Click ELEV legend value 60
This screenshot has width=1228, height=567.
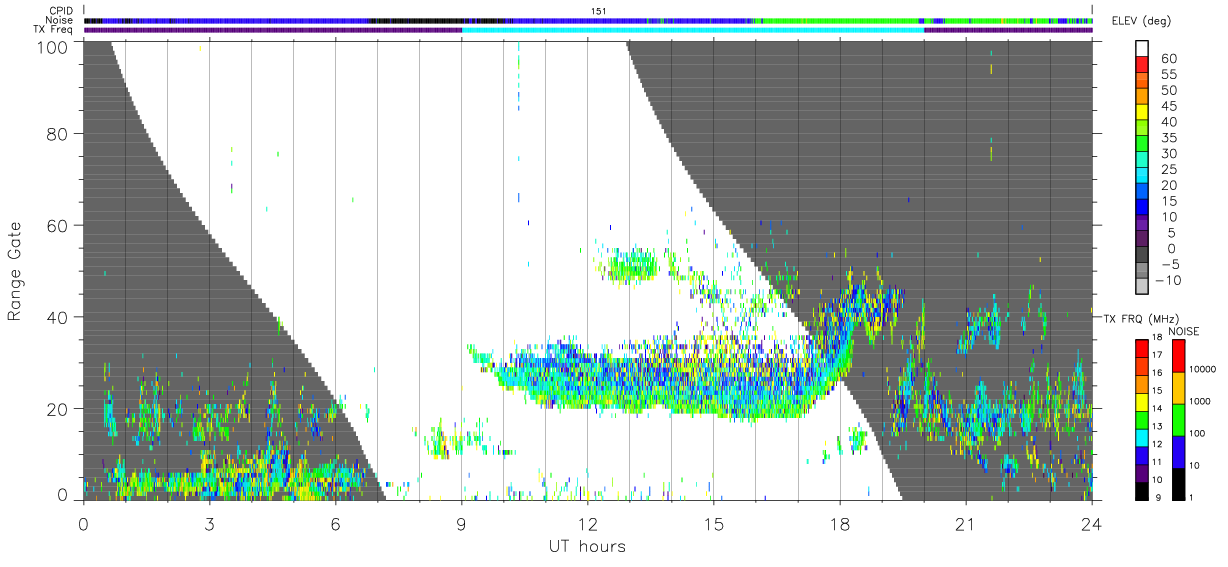pos(1168,59)
